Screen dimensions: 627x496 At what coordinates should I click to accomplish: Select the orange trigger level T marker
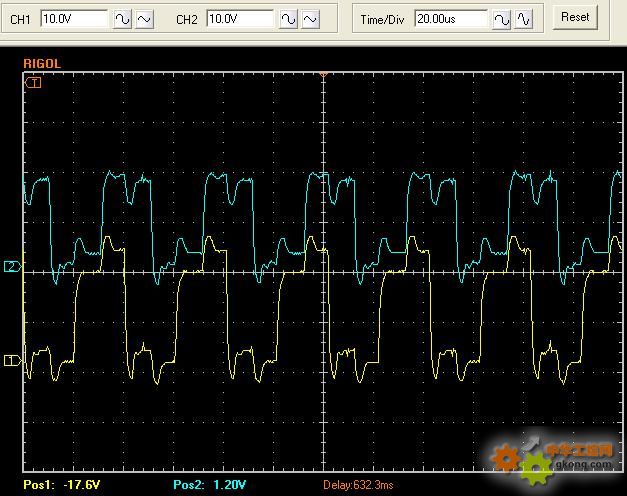tap(33, 83)
